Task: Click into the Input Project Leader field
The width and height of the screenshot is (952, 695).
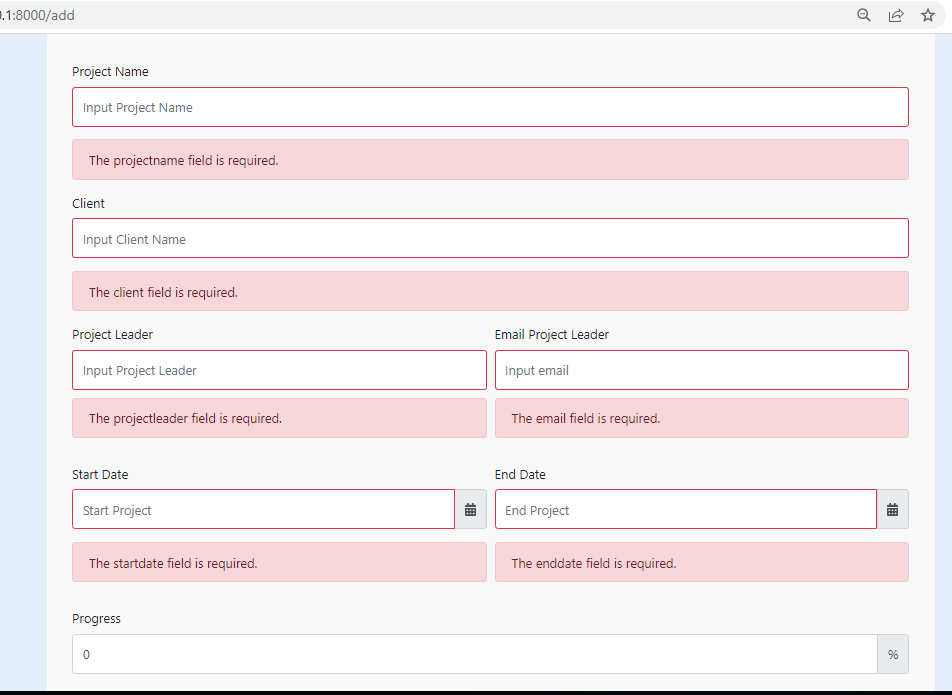Action: 279,370
